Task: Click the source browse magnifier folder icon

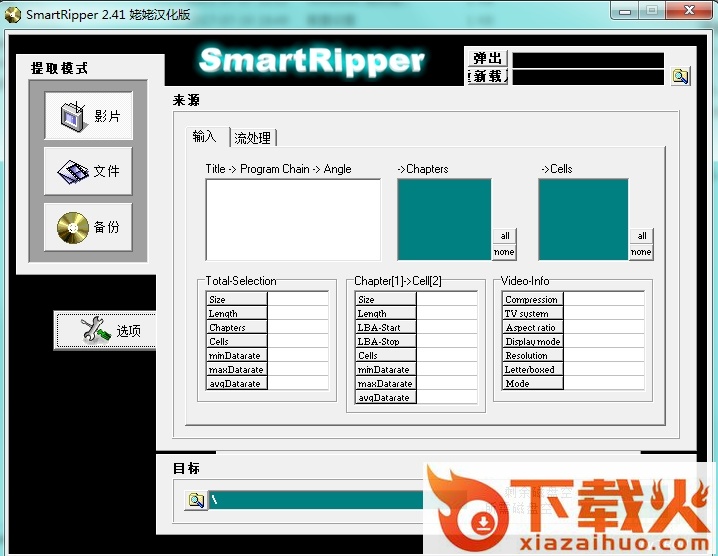Action: (680, 76)
